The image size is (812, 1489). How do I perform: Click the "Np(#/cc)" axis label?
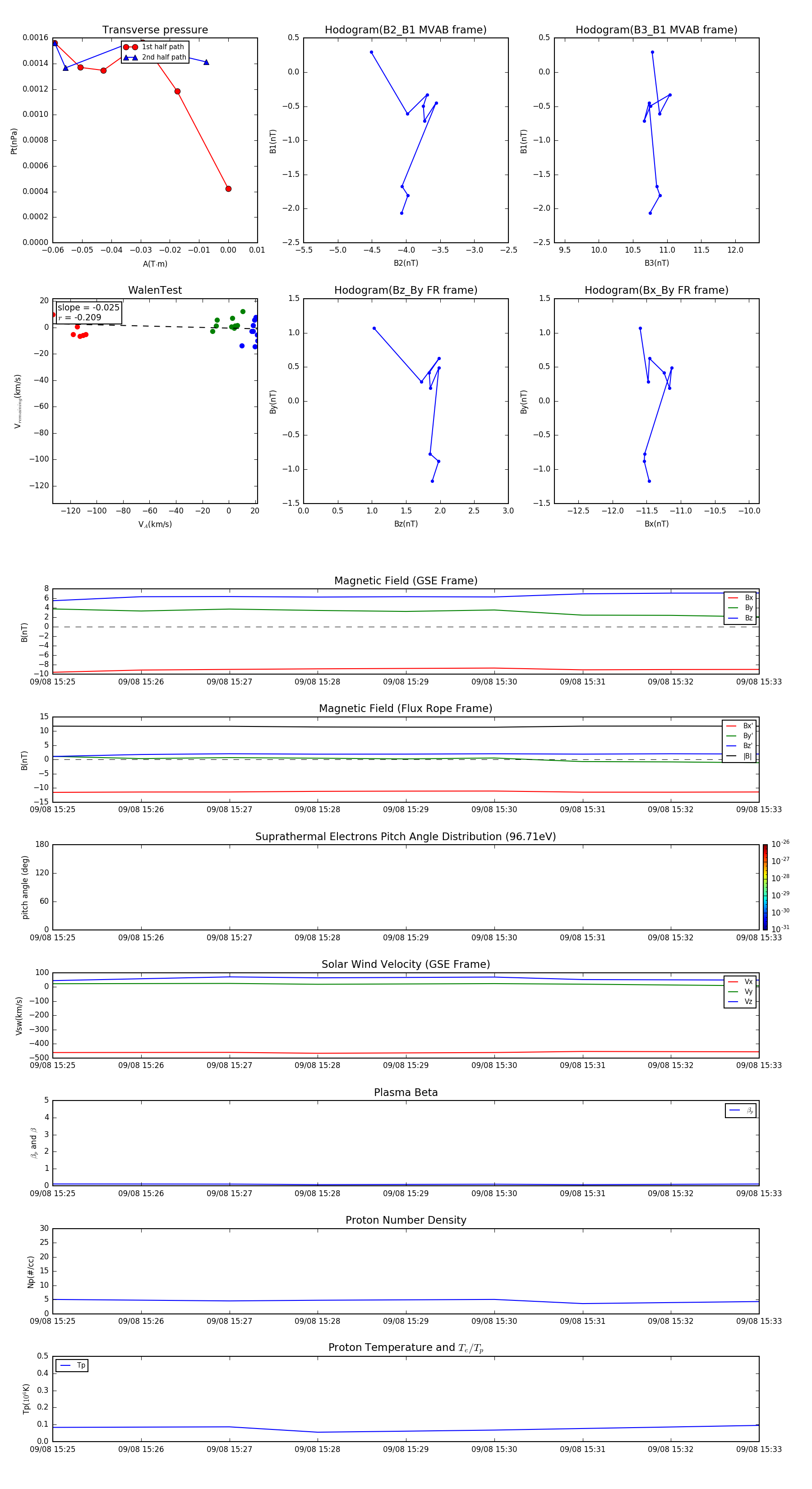(31, 1272)
